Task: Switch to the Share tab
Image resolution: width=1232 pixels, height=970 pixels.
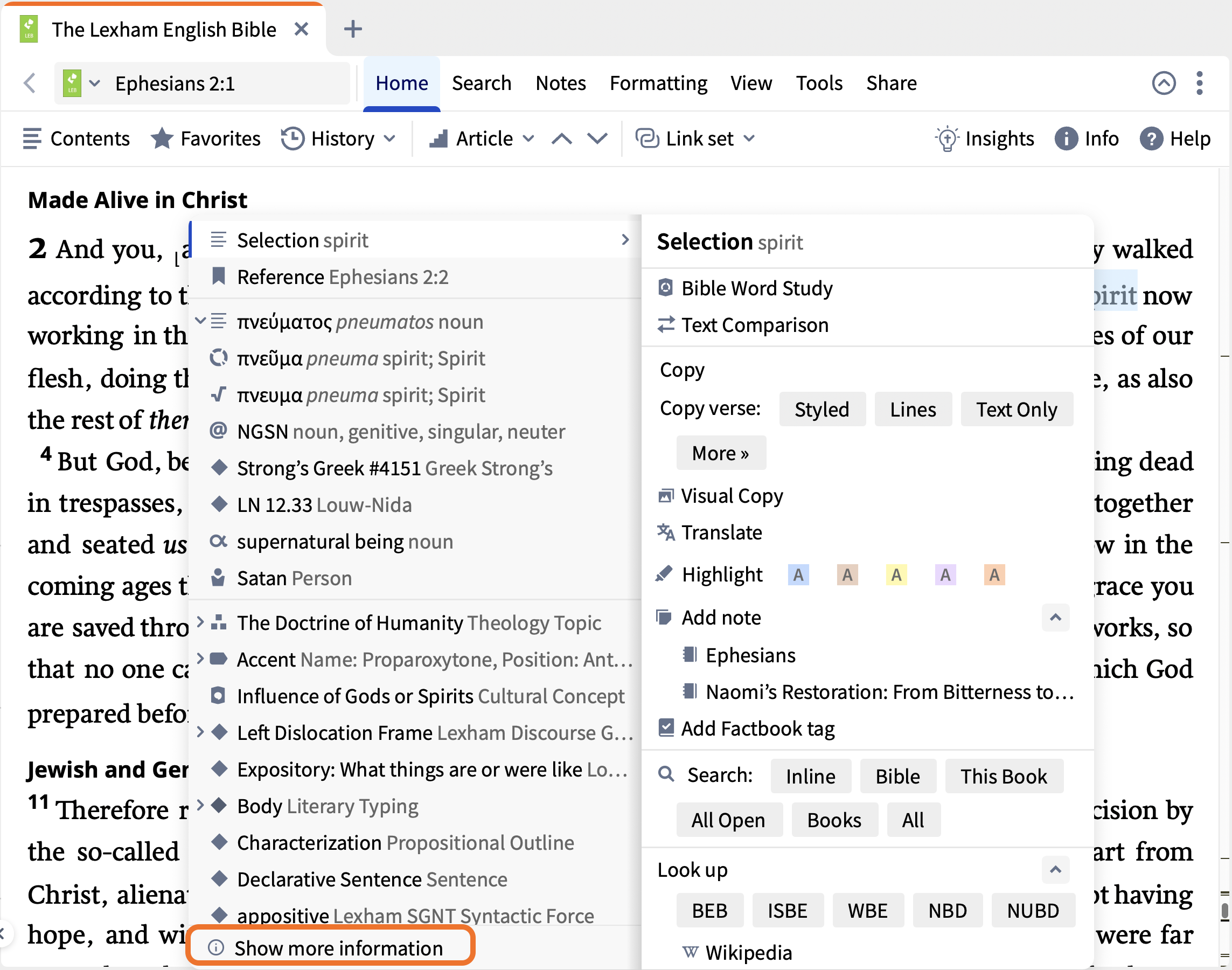Action: 892,83
